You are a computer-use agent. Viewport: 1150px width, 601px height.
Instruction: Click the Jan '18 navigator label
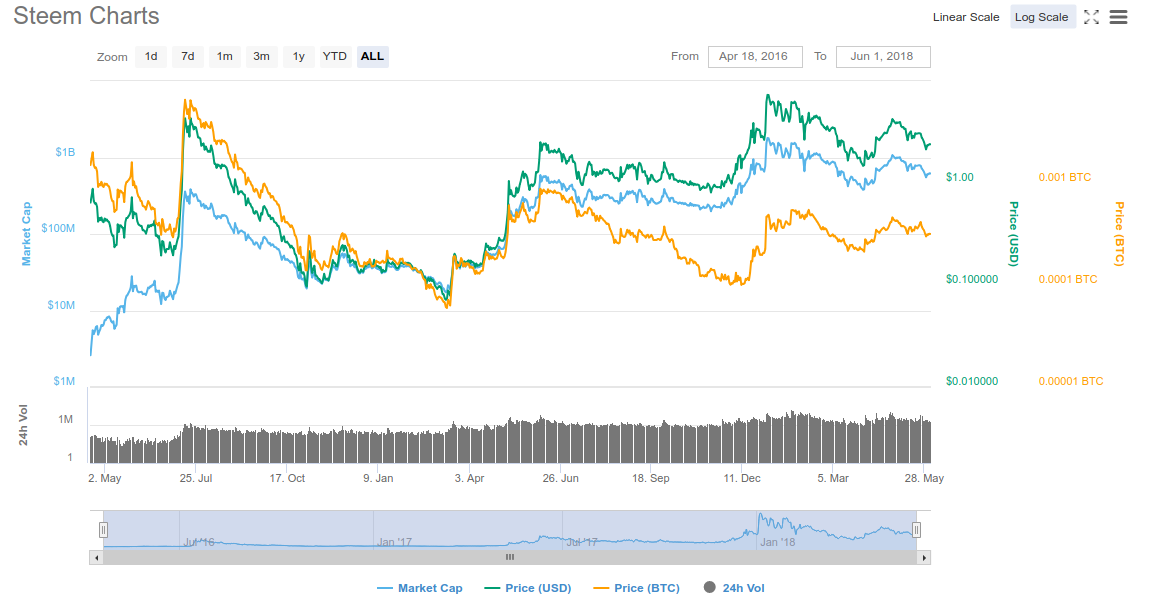(x=777, y=542)
